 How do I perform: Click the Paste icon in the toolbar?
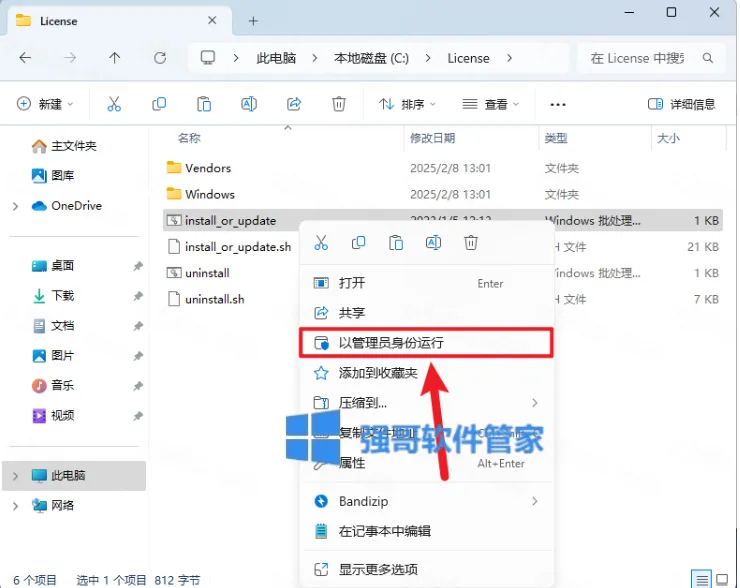pyautogui.click(x=204, y=104)
